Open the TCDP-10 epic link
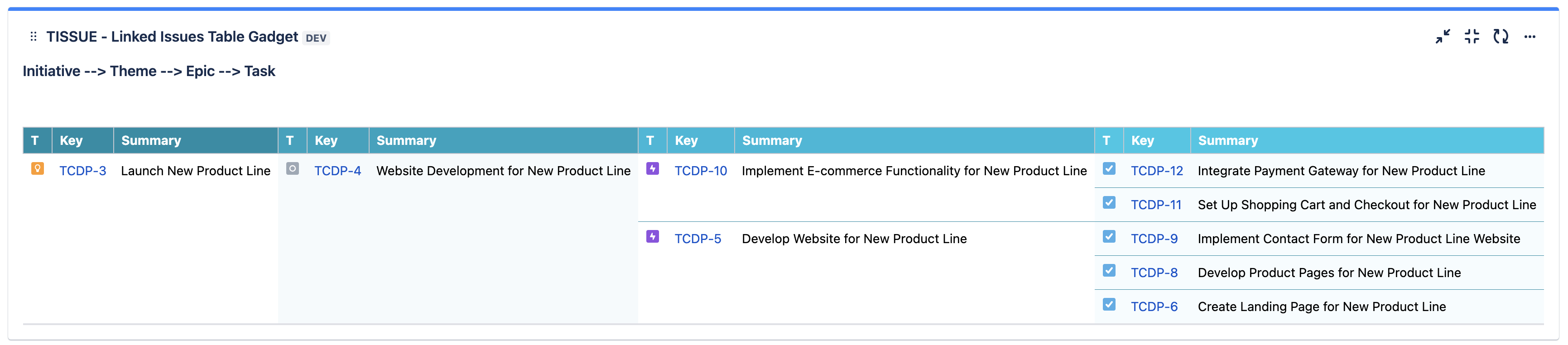 pos(700,171)
